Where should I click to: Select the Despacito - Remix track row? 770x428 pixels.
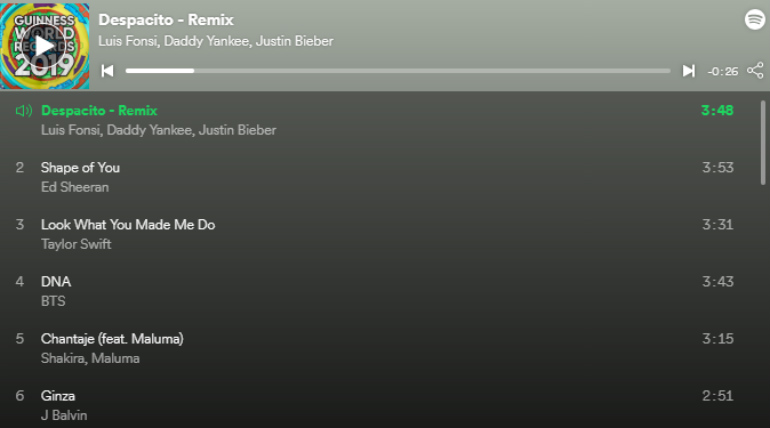374,120
